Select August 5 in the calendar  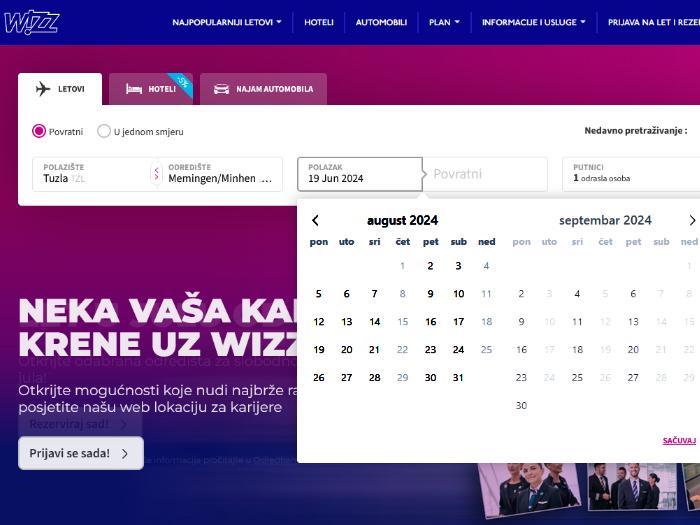tap(318, 294)
